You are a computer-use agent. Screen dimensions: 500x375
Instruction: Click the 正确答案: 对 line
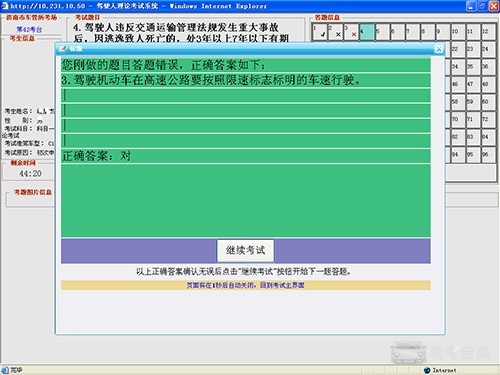pyautogui.click(x=246, y=156)
